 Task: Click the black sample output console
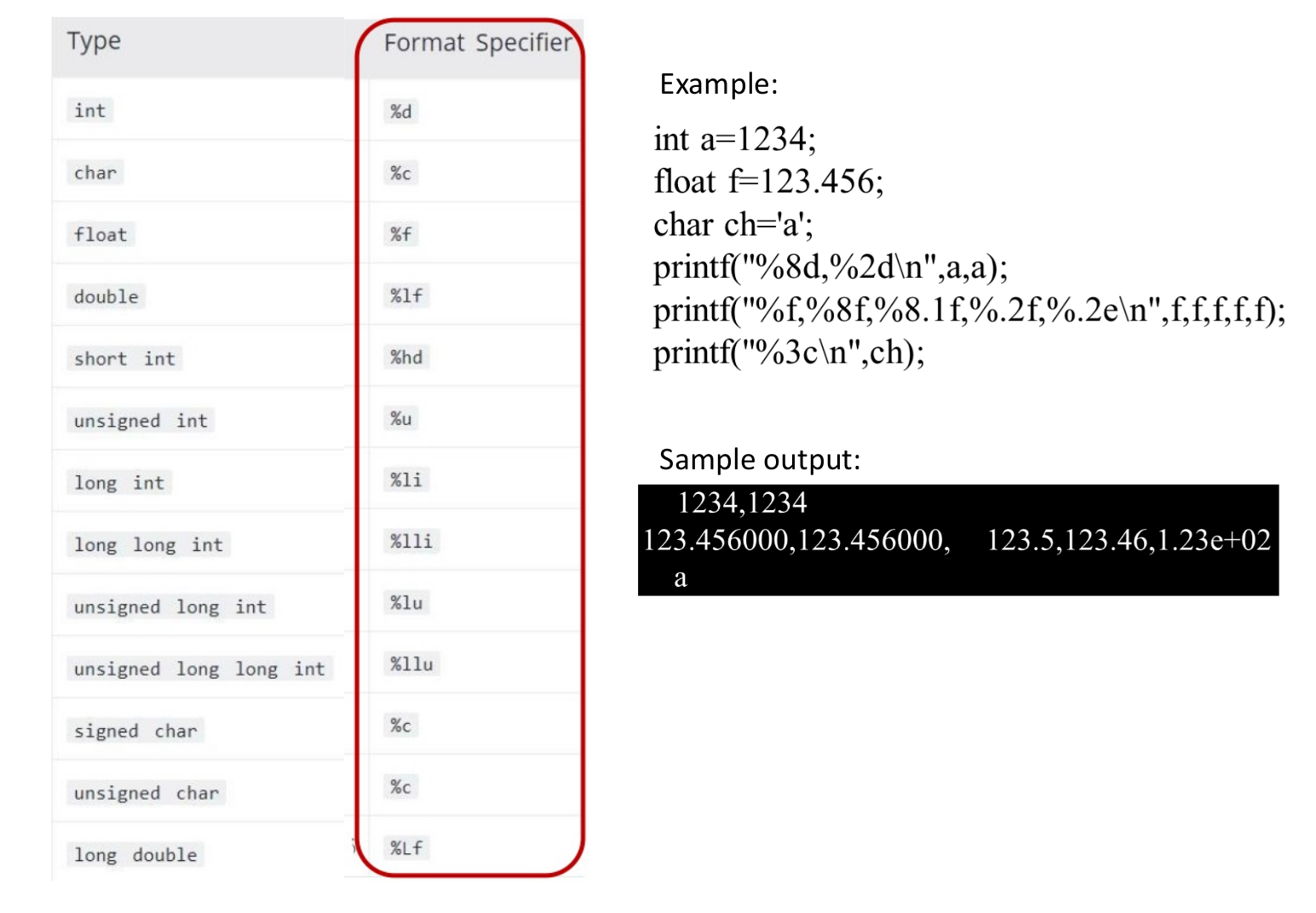[958, 540]
